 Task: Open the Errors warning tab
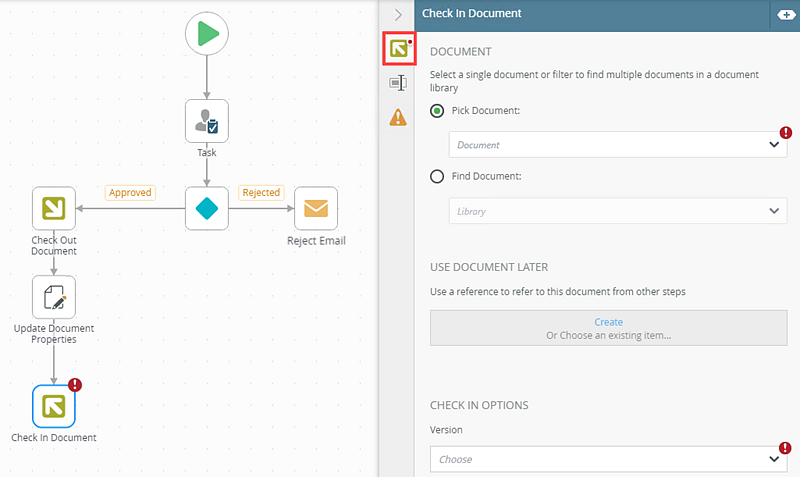[399, 118]
